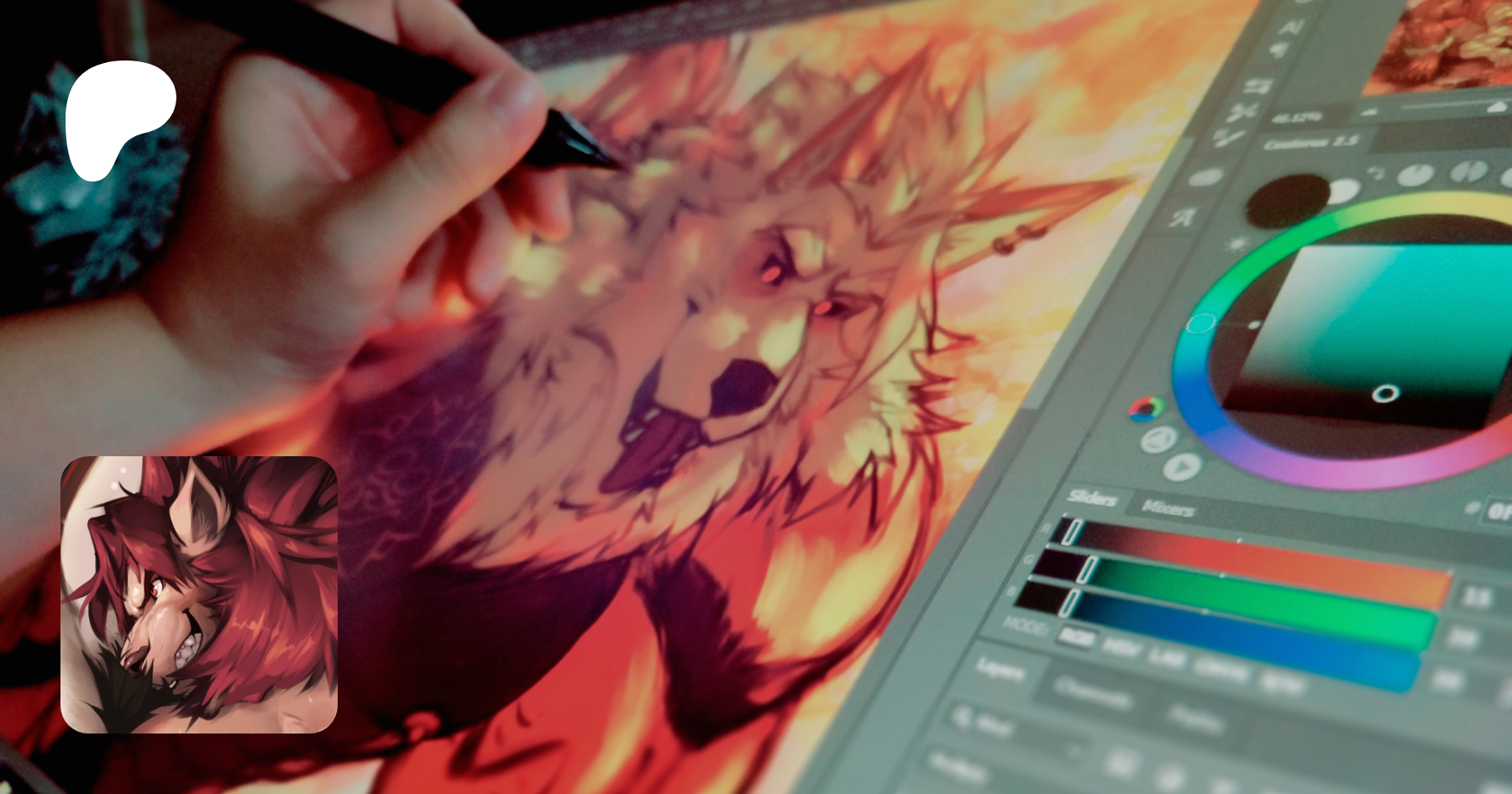Click the red R slider handle
This screenshot has width=1512, height=794.
click(x=1073, y=533)
